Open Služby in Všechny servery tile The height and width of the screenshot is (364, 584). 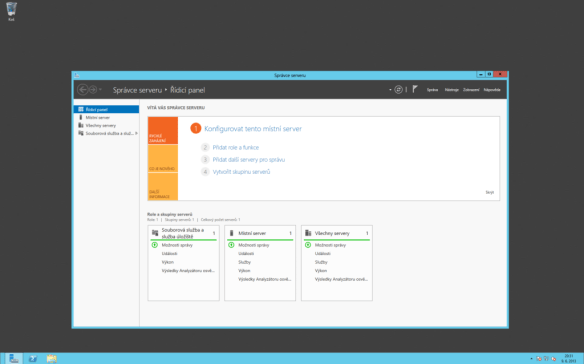321,262
